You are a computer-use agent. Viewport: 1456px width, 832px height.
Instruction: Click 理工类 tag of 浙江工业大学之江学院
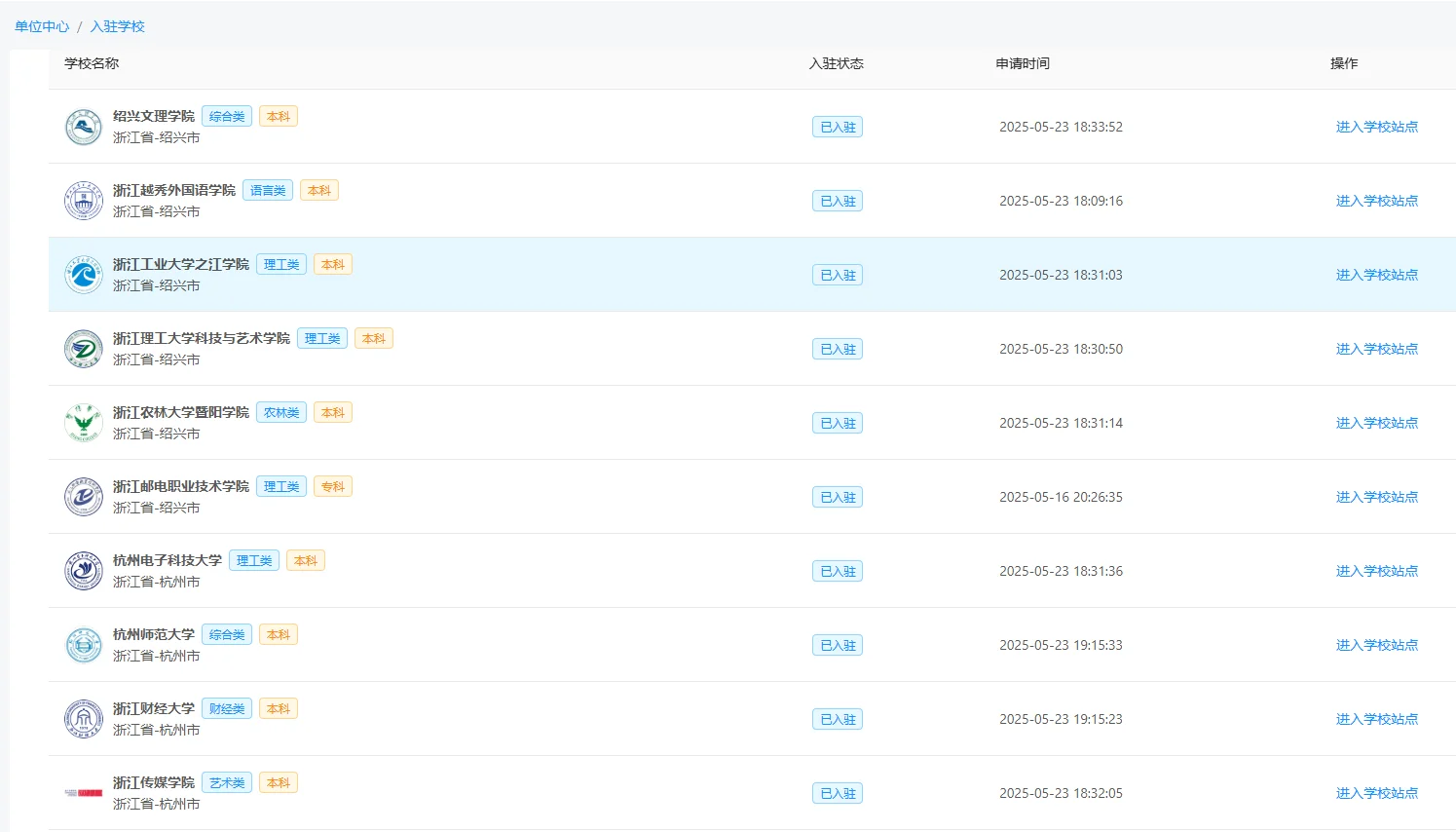281,264
